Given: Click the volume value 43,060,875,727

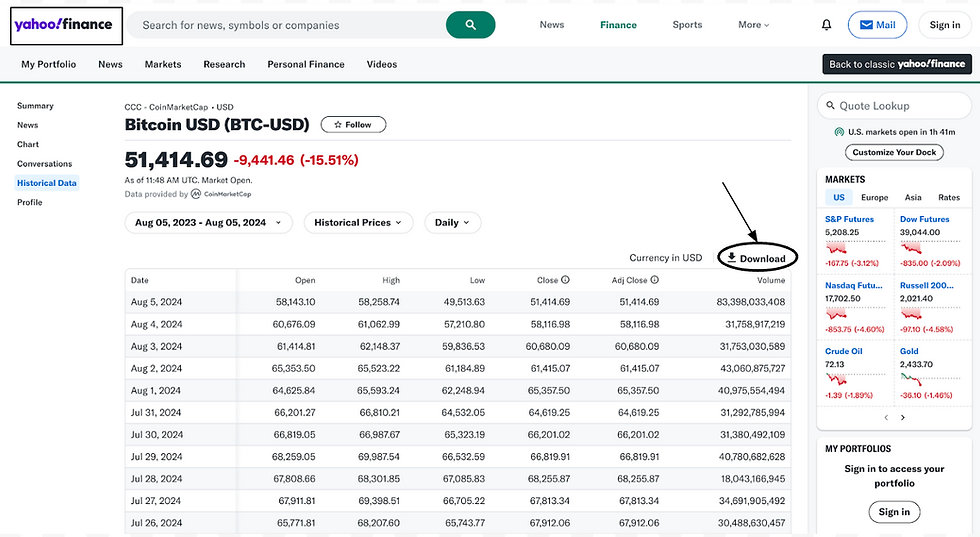Looking at the screenshot, I should click(752, 369).
